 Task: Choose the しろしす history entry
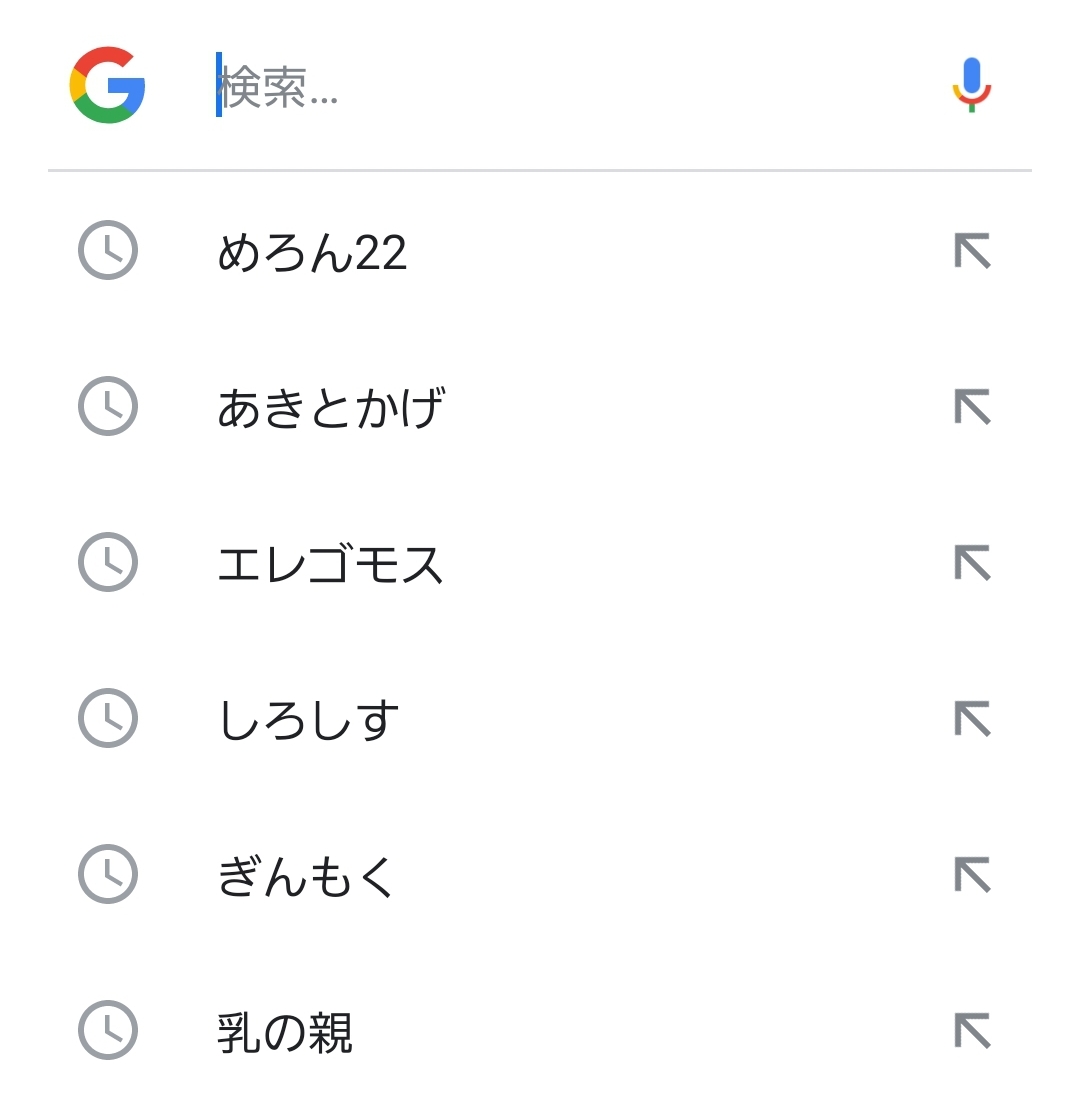pos(308,720)
